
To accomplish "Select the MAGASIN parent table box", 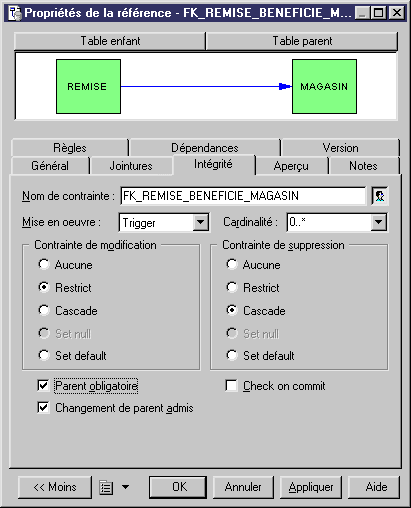I will pyautogui.click(x=324, y=87).
